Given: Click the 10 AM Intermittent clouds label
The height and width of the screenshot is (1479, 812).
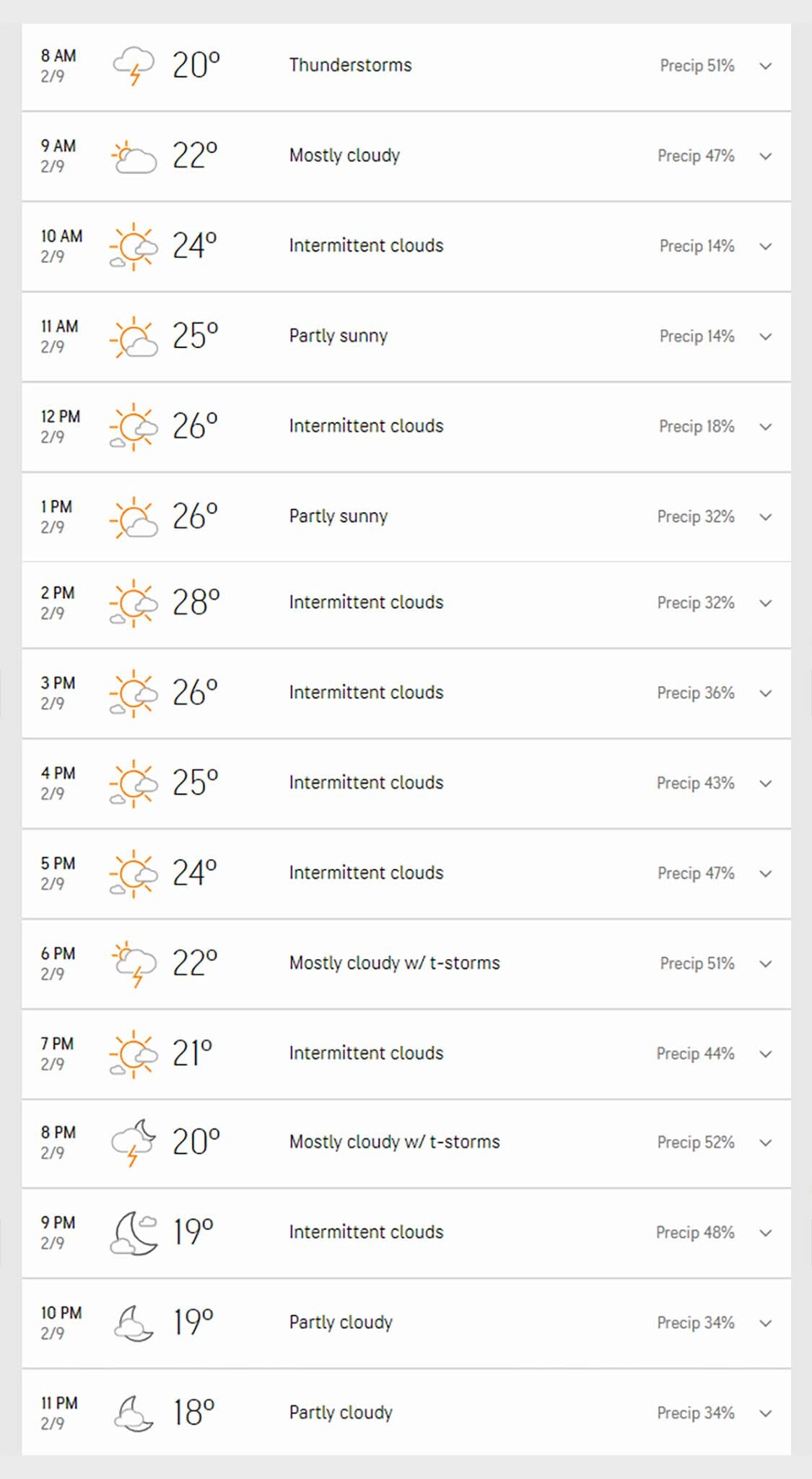Looking at the screenshot, I should coord(366,246).
